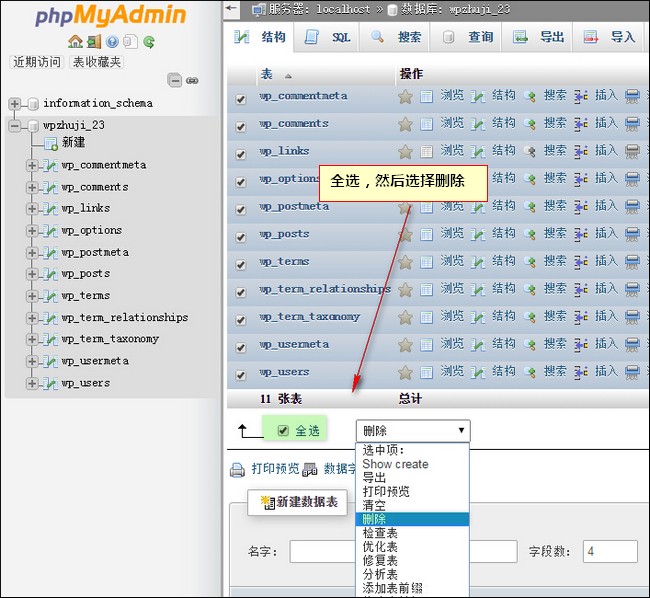Choose 优化表 in the dropdown list
The height and width of the screenshot is (598, 650).
pos(412,547)
